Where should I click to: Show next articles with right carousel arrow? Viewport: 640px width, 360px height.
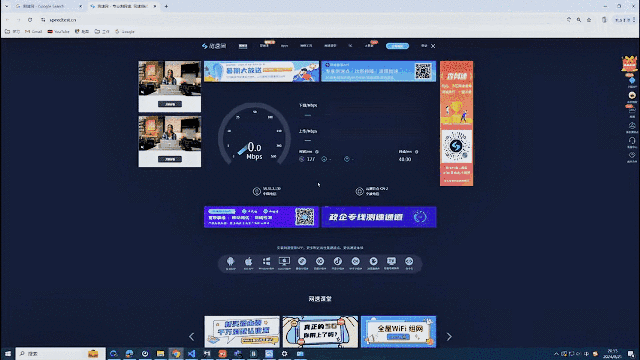tap(449, 337)
